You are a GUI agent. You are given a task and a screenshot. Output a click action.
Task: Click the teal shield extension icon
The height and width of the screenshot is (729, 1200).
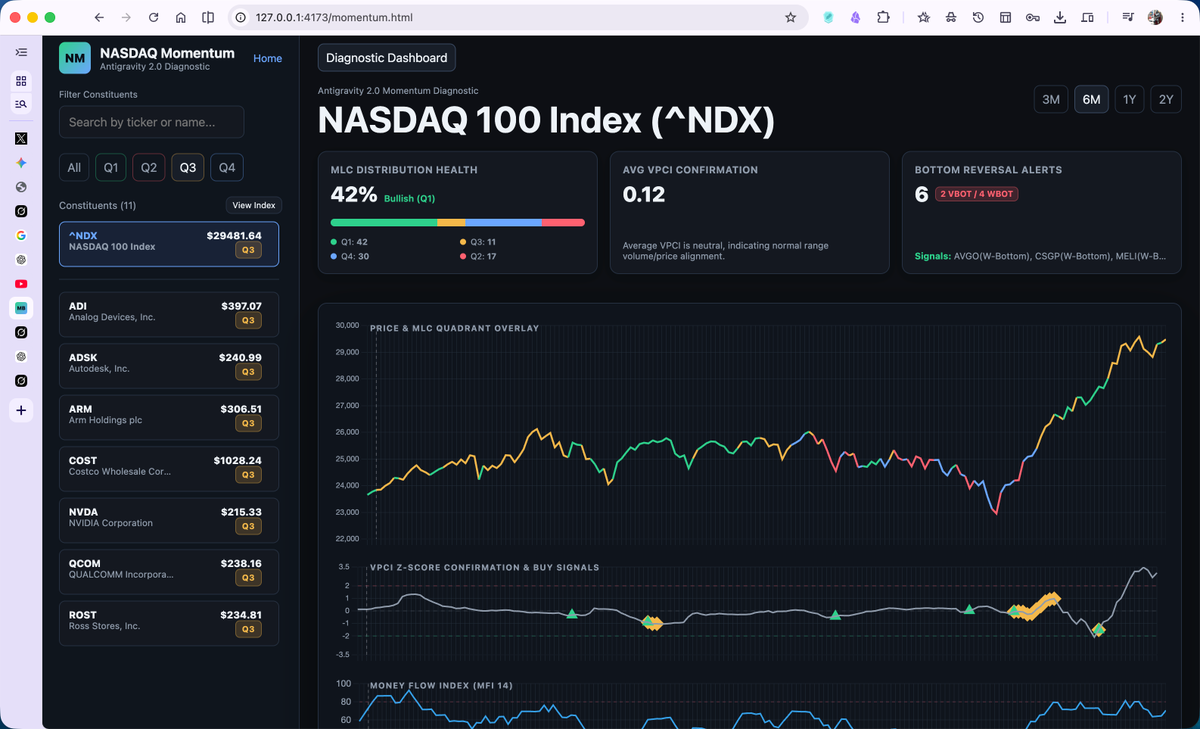click(828, 17)
